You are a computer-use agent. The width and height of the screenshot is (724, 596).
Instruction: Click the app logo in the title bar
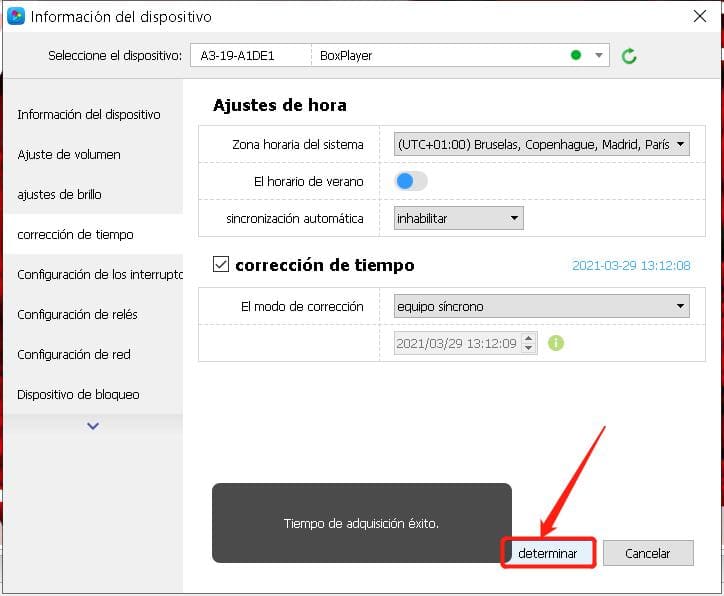pos(16,16)
